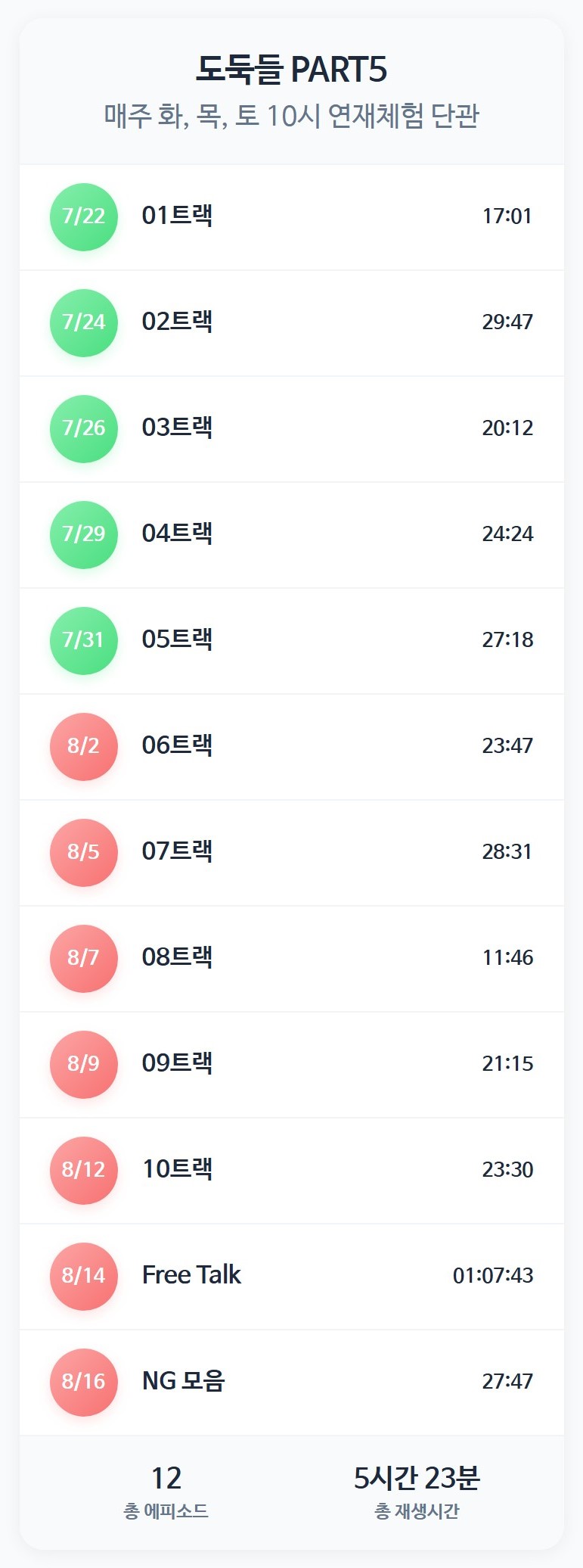This screenshot has height=1568, width=583.
Task: Click the 8/5 date badge for 07트랙
Action: [84, 853]
